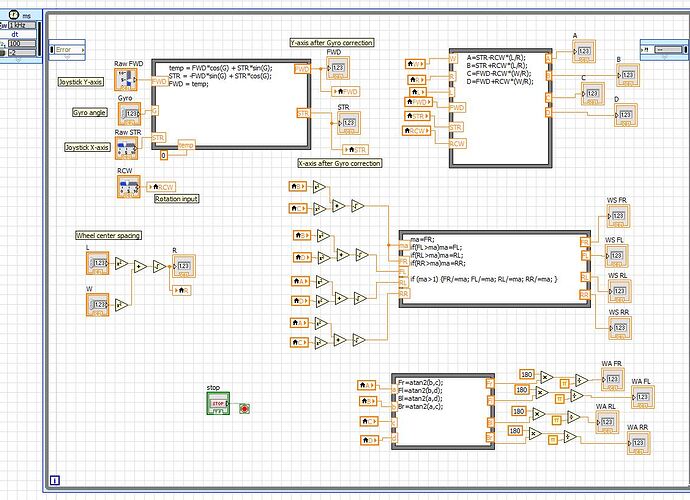Click the FWD numeric indicator terminal
Image resolution: width=690 pixels, height=500 pixels.
(338, 68)
